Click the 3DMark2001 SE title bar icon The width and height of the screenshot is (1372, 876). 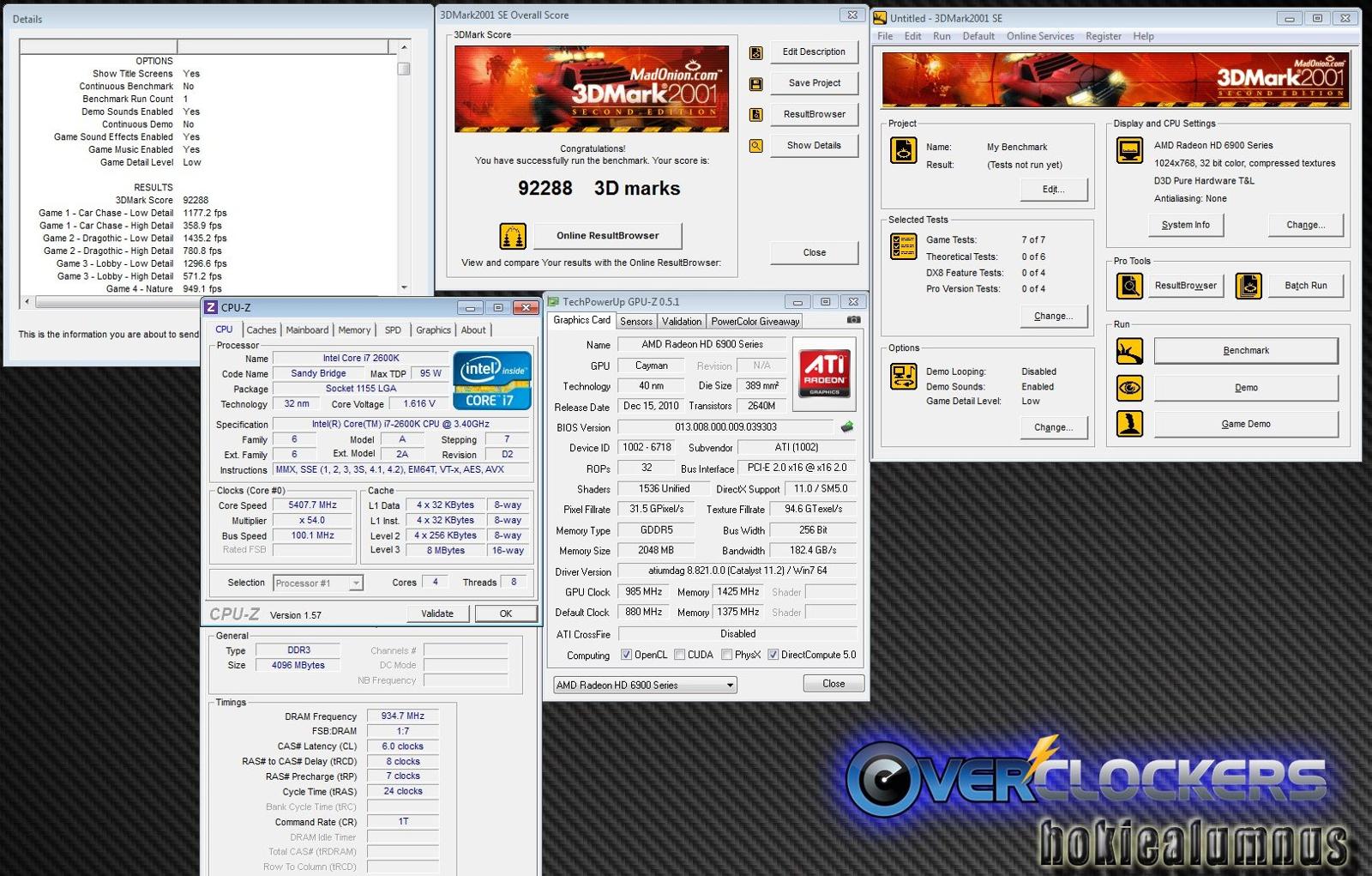pos(880,18)
